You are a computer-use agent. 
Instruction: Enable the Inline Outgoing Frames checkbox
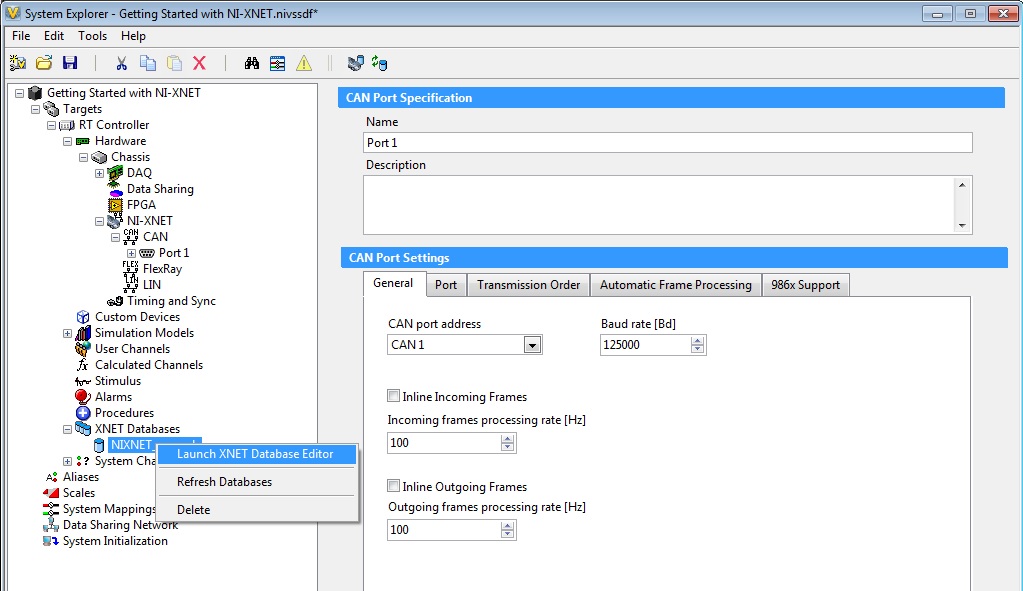pyautogui.click(x=393, y=486)
